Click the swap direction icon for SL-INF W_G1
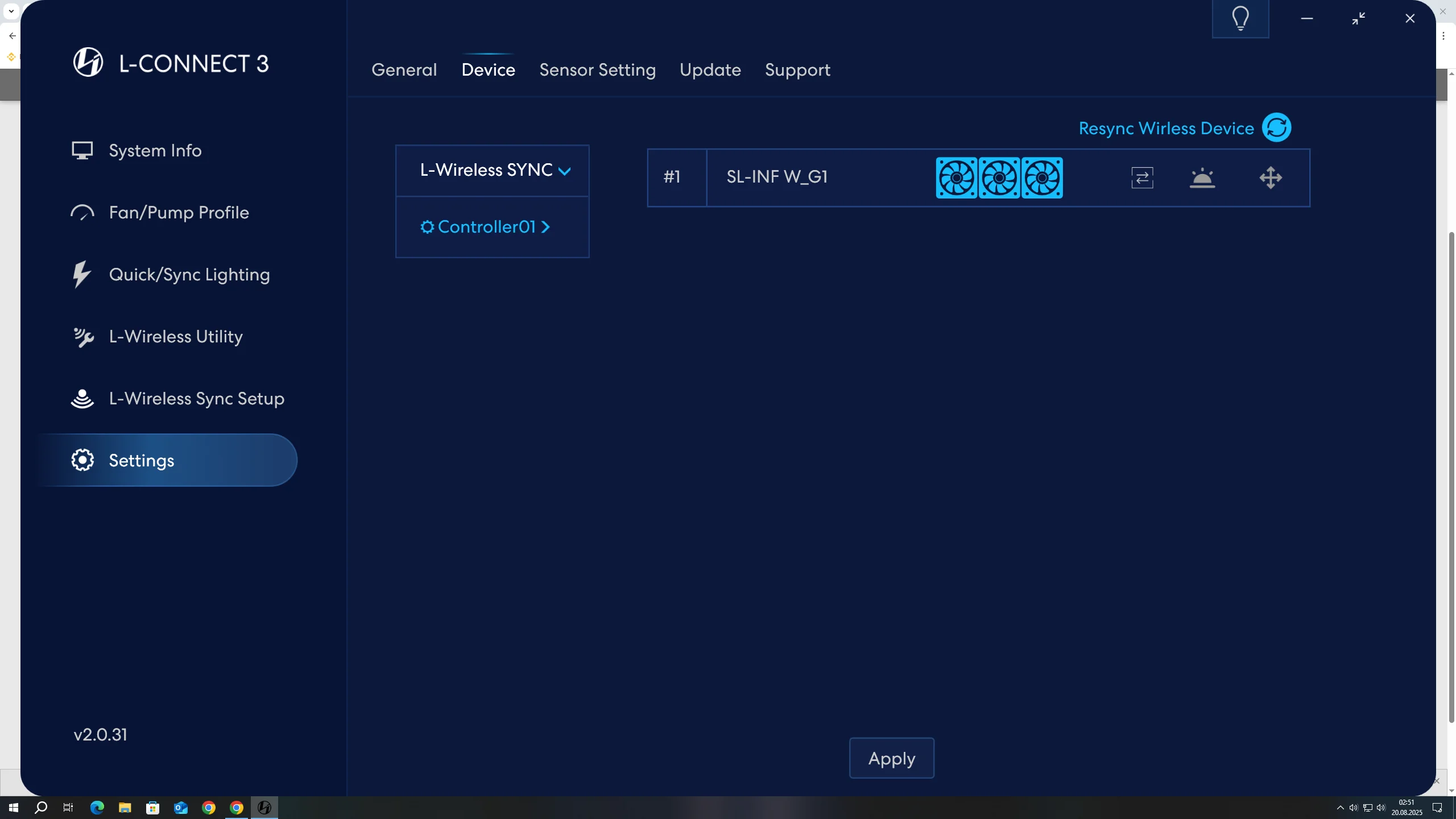This screenshot has height=819, width=1456. tap(1142, 177)
